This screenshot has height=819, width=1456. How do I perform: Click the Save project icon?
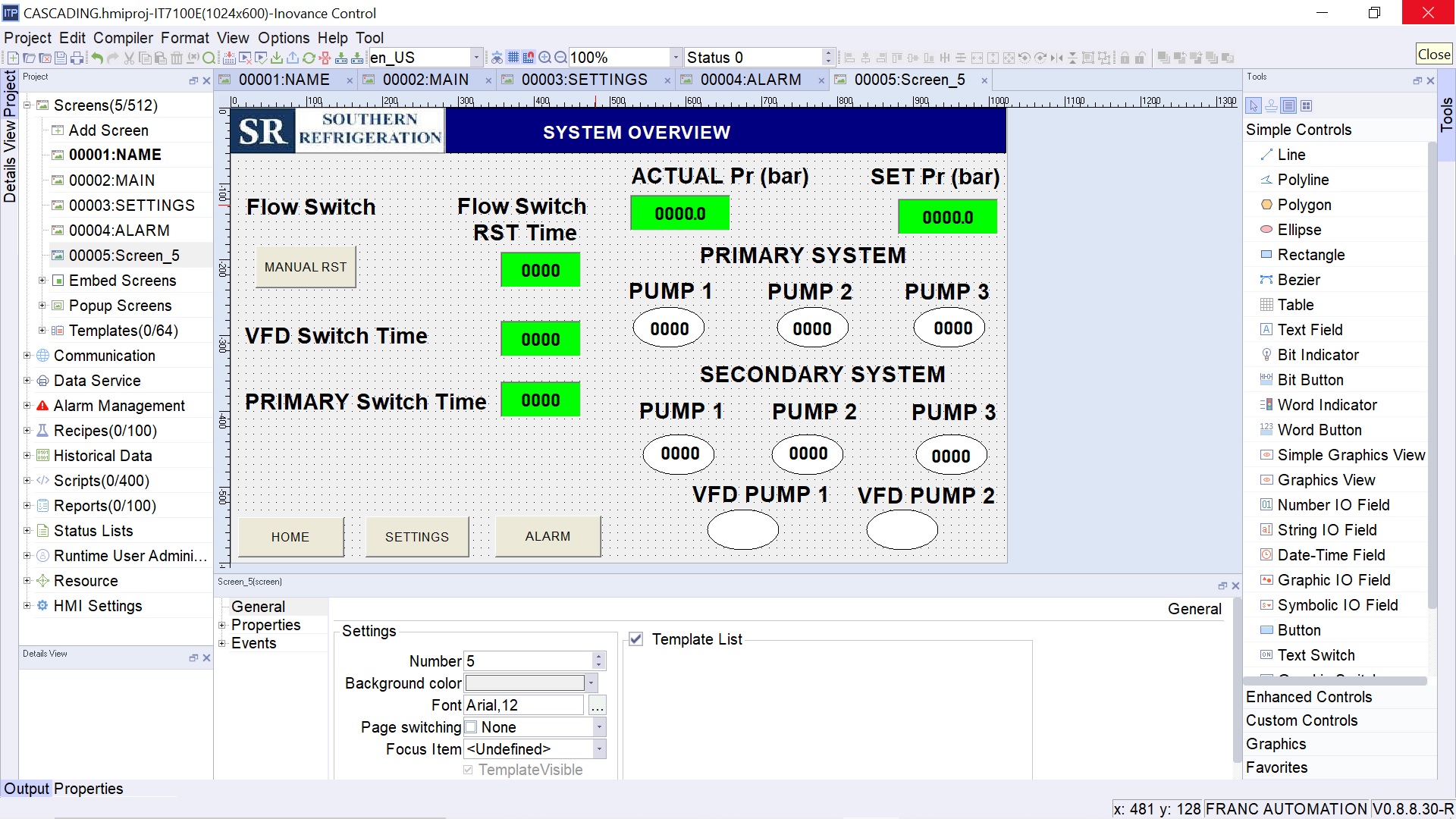[x=61, y=58]
